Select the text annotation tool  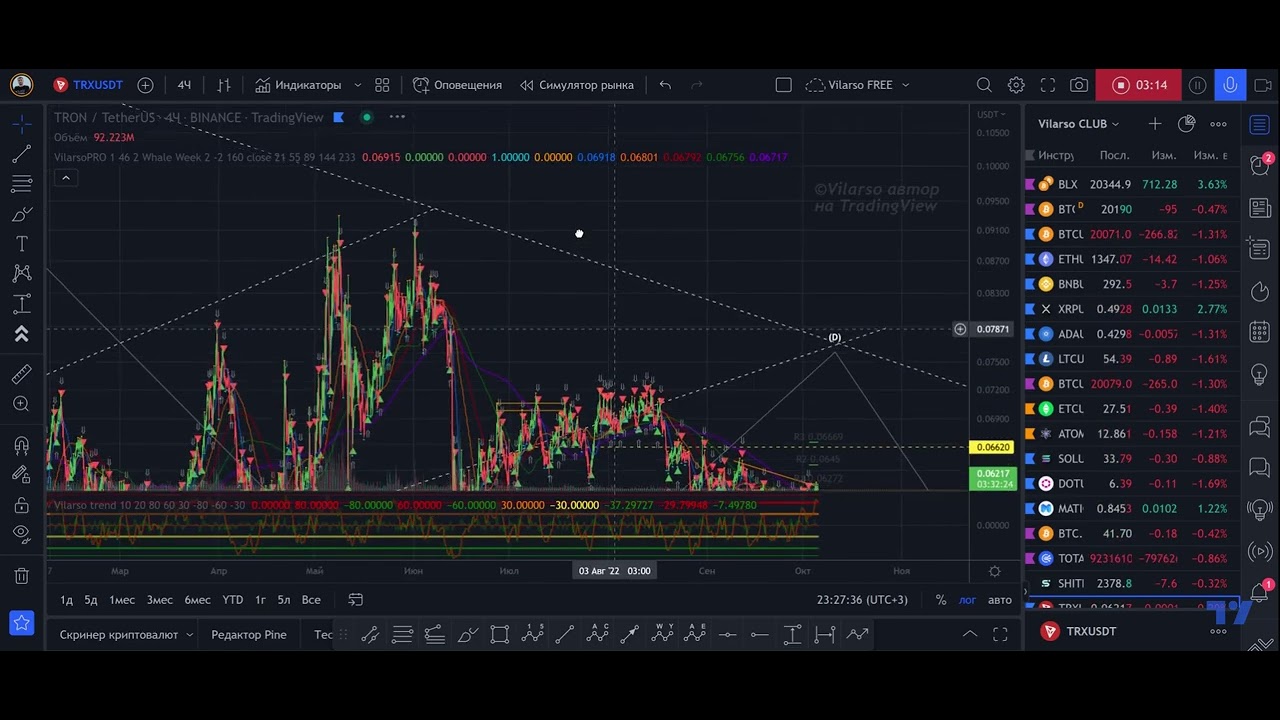[x=21, y=244]
